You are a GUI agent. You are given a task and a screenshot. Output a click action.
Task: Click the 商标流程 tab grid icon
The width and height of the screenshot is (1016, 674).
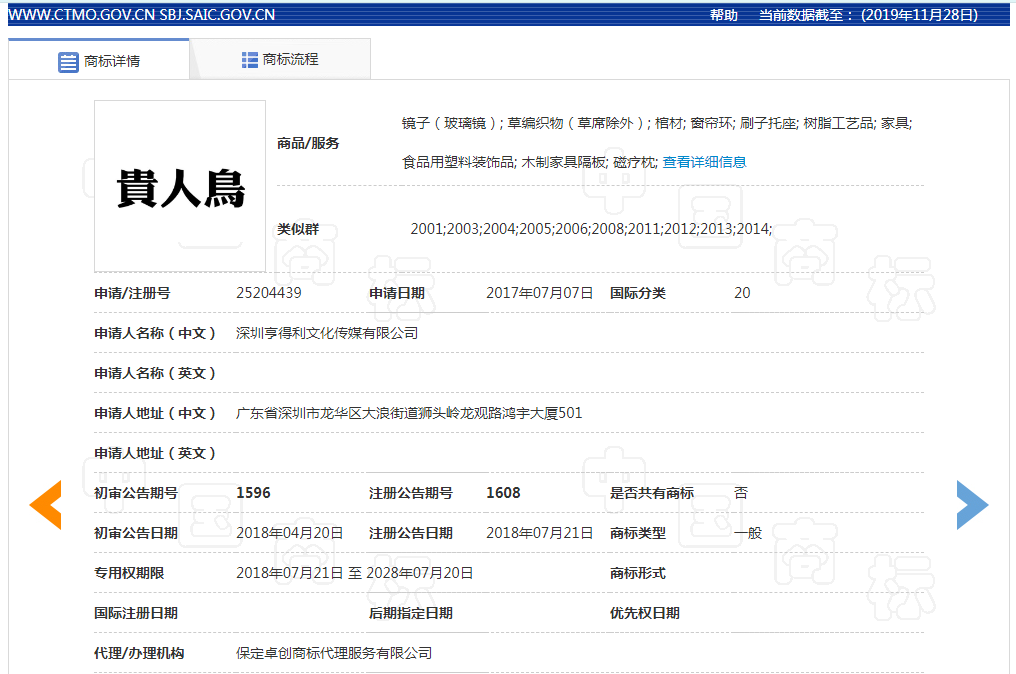(x=249, y=60)
